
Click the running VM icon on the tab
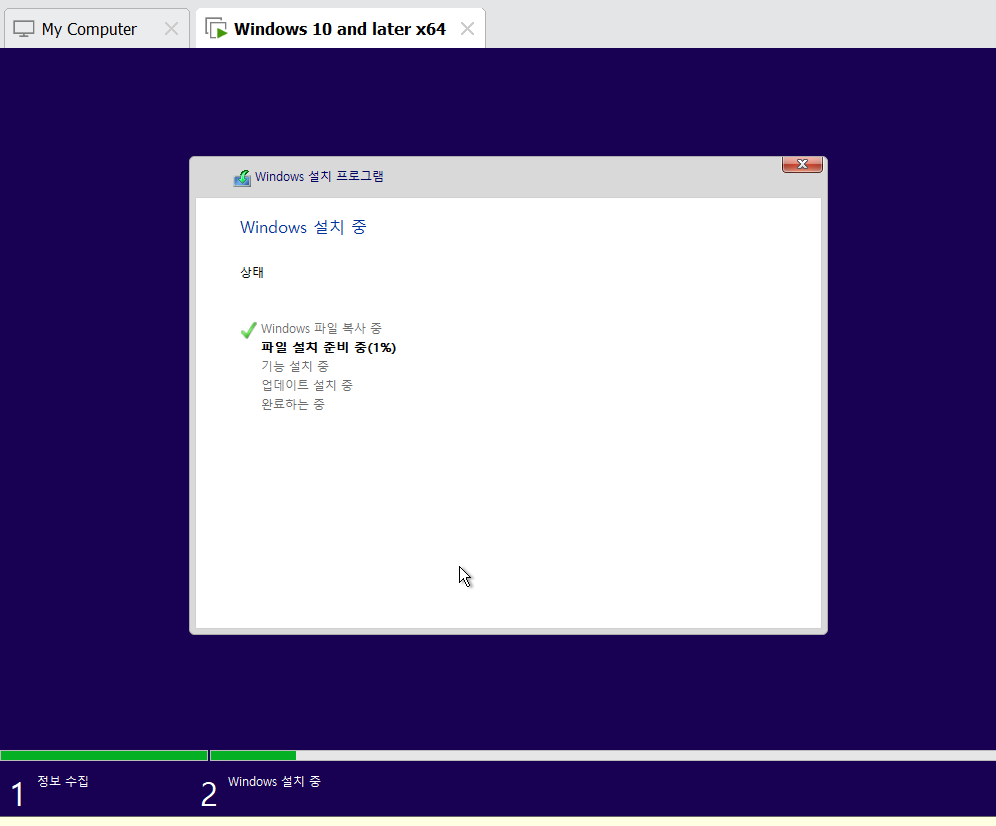tap(216, 29)
